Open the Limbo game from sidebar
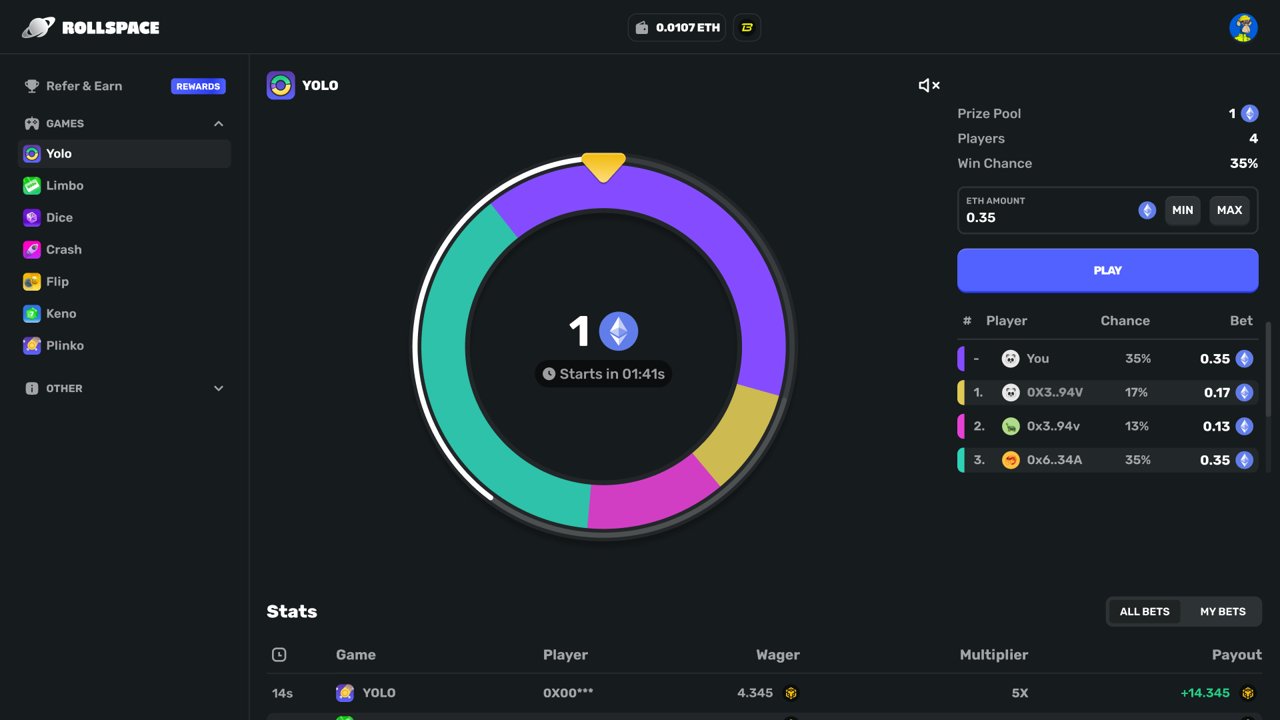 [64, 186]
